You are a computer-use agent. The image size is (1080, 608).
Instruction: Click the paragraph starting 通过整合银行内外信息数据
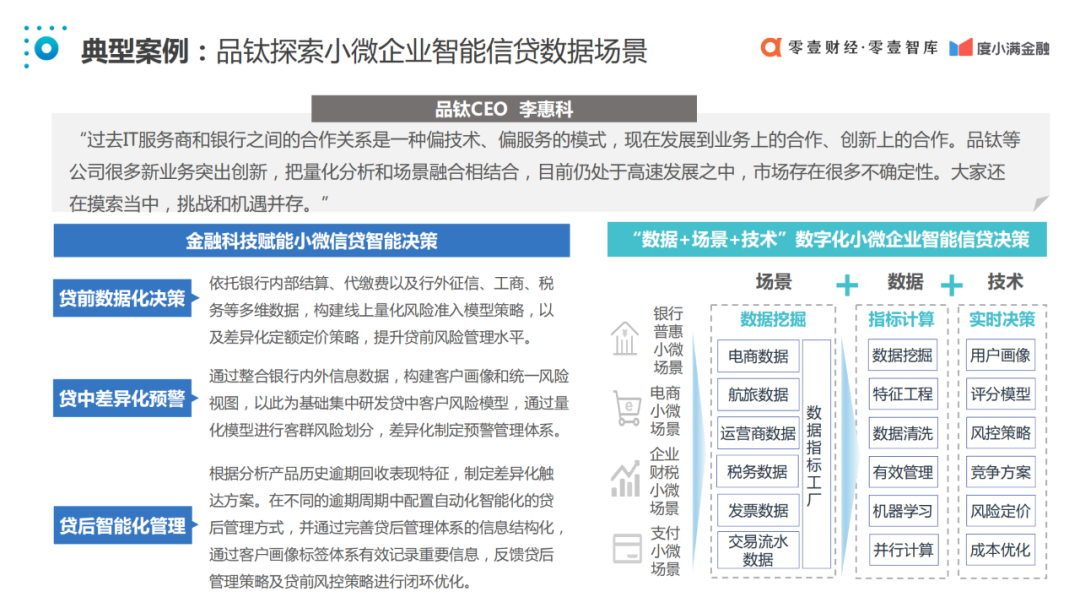(389, 403)
